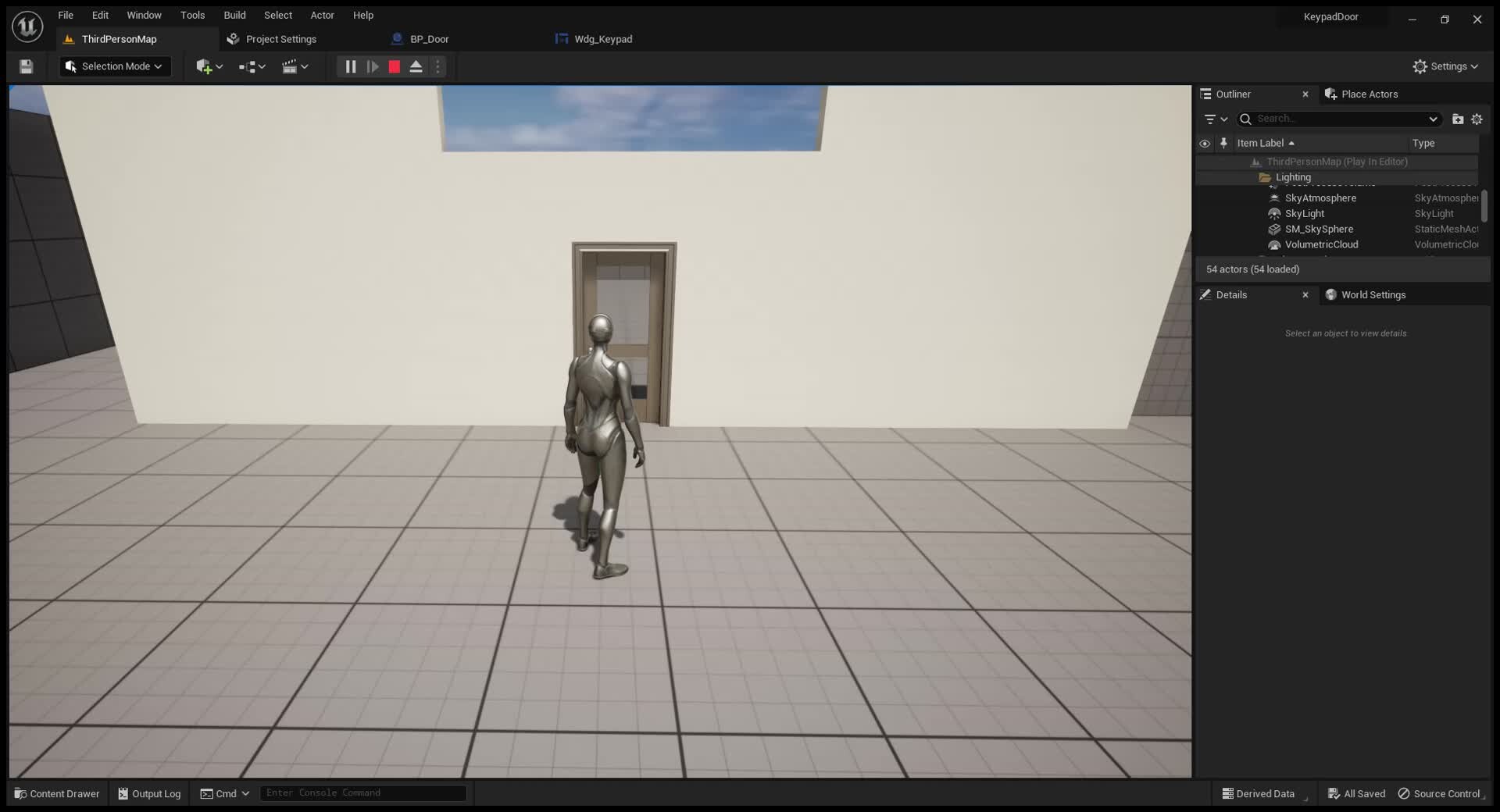Open the Build menu
The image size is (1500, 812).
[234, 15]
